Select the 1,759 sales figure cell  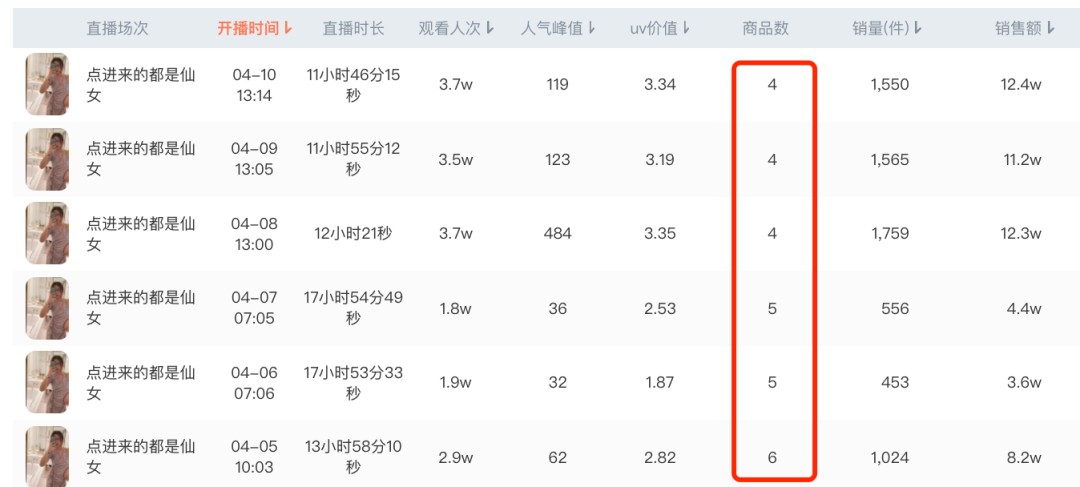point(890,234)
